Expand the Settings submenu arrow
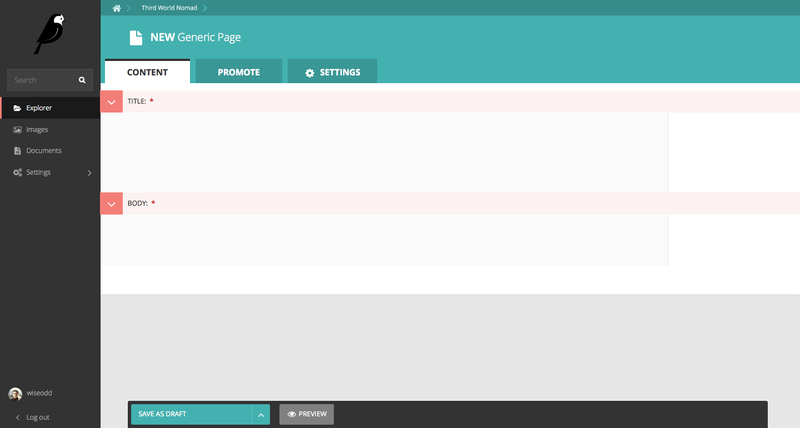Screen dimensions: 800x428 [90, 173]
